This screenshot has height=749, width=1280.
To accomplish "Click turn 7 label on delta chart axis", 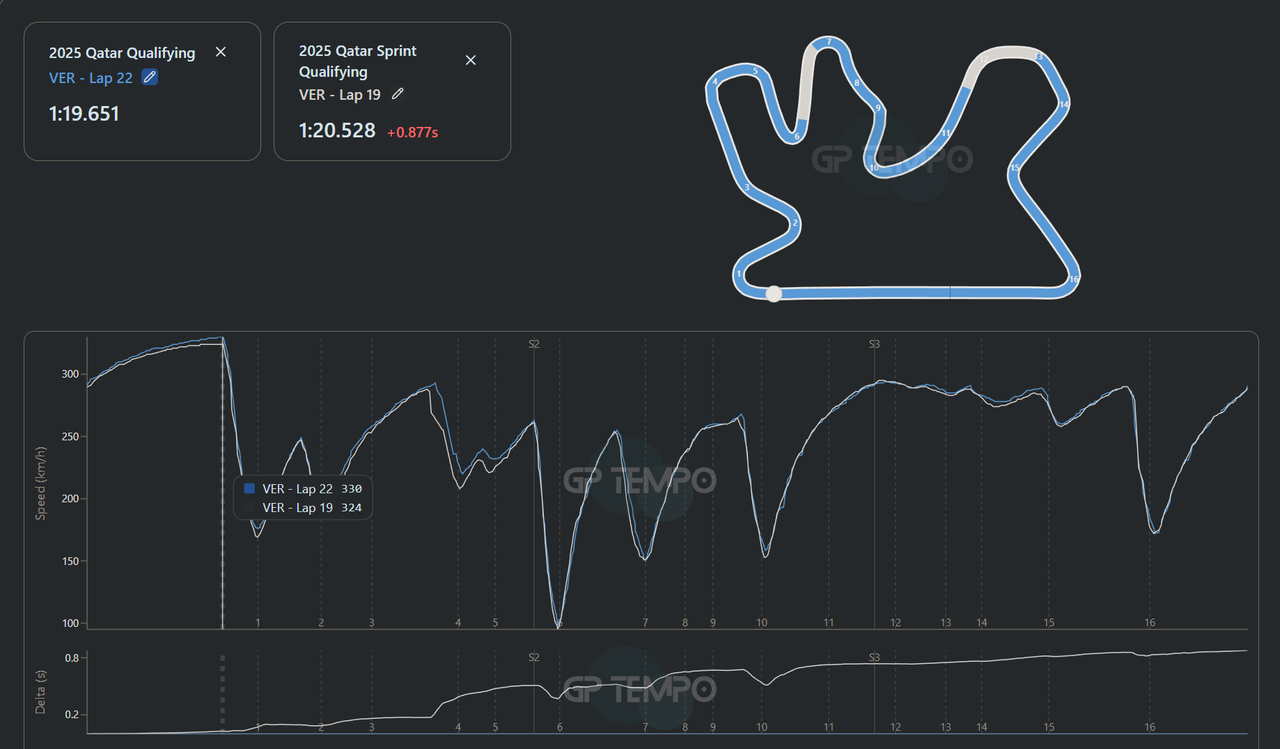I will coord(645,728).
